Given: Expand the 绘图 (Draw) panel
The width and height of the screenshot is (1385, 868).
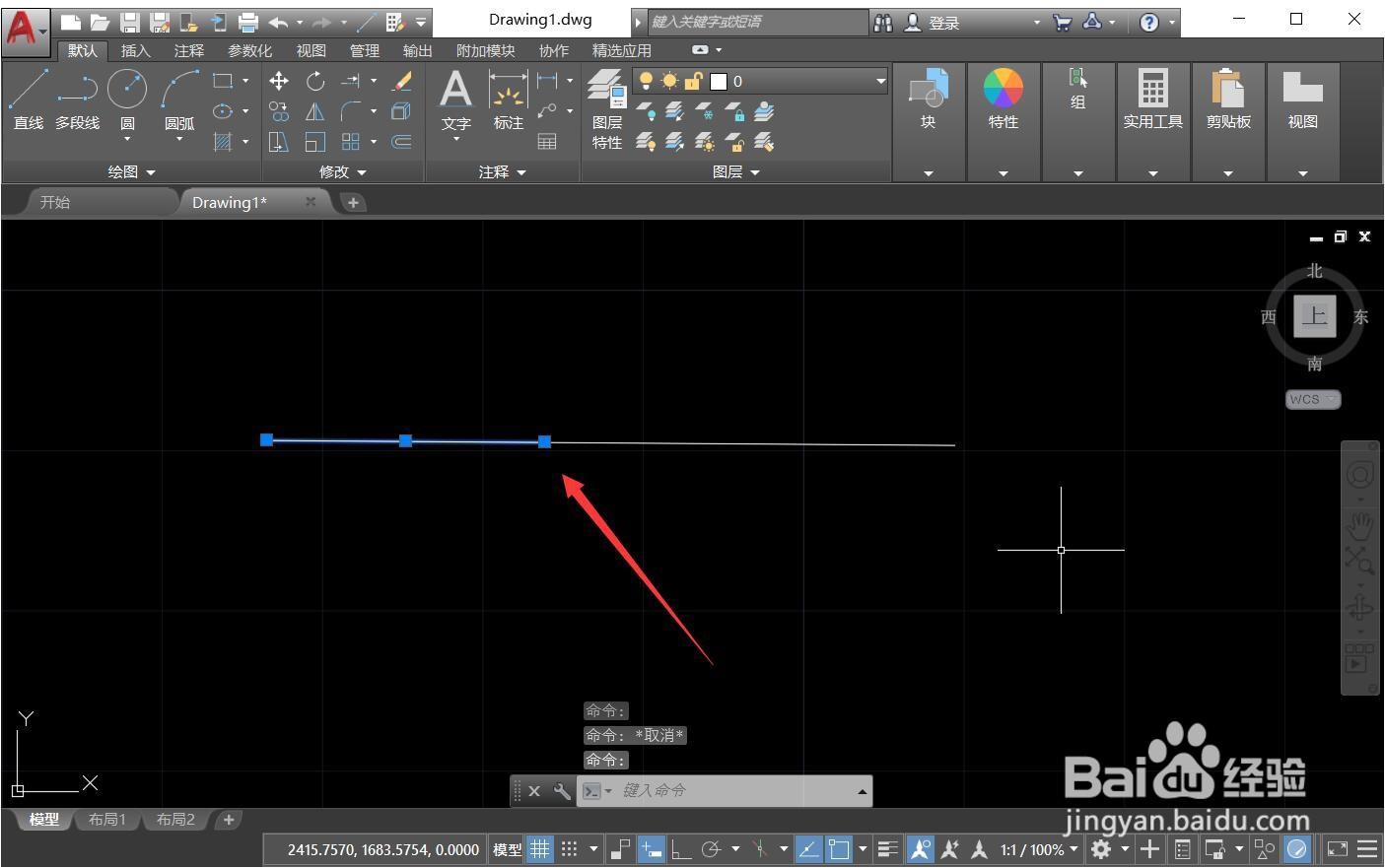Looking at the screenshot, I should pyautogui.click(x=132, y=171).
